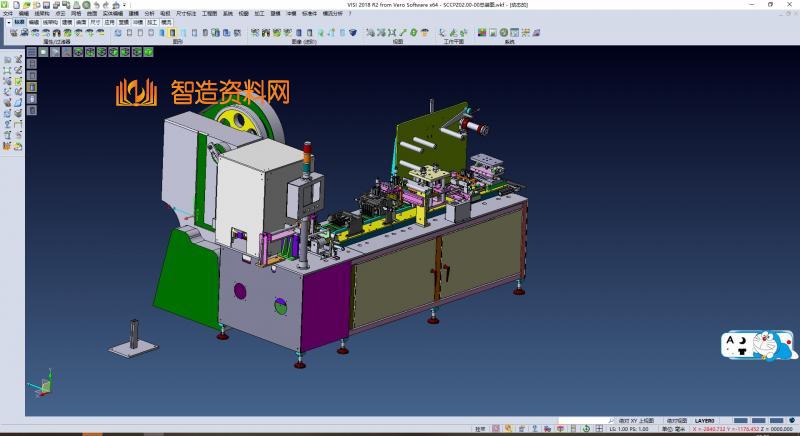The height and width of the screenshot is (436, 800).
Task: Switch to the 编辑 ribbon tab
Action: tap(35, 20)
